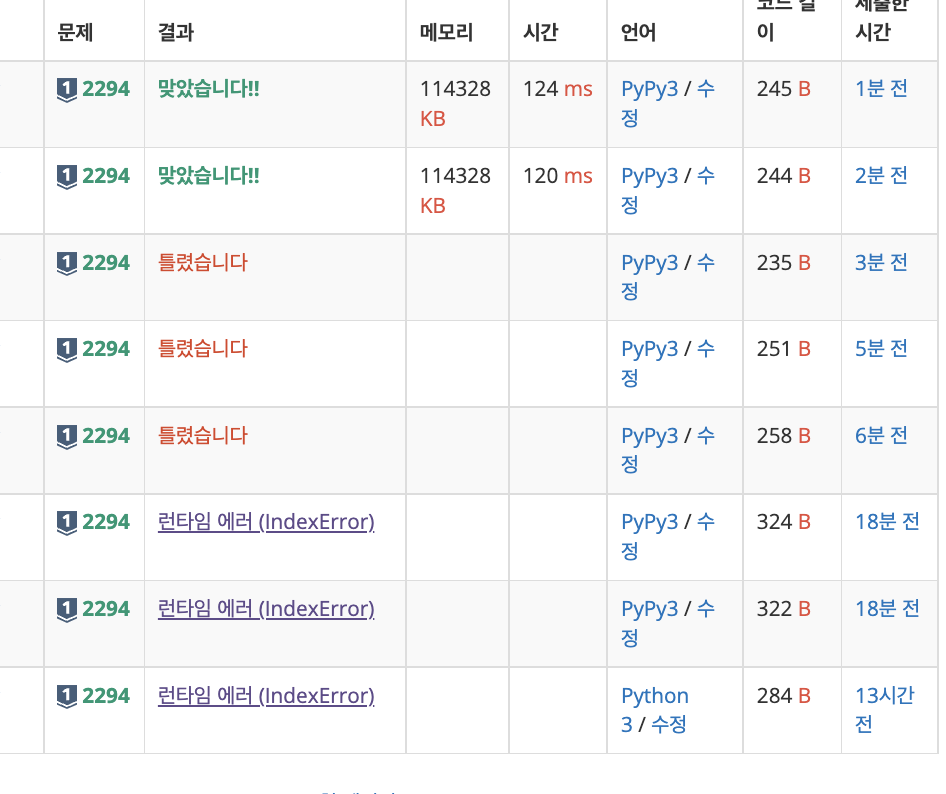946x794 pixels.
Task: Click the 284 B code length value
Action: click(x=784, y=696)
